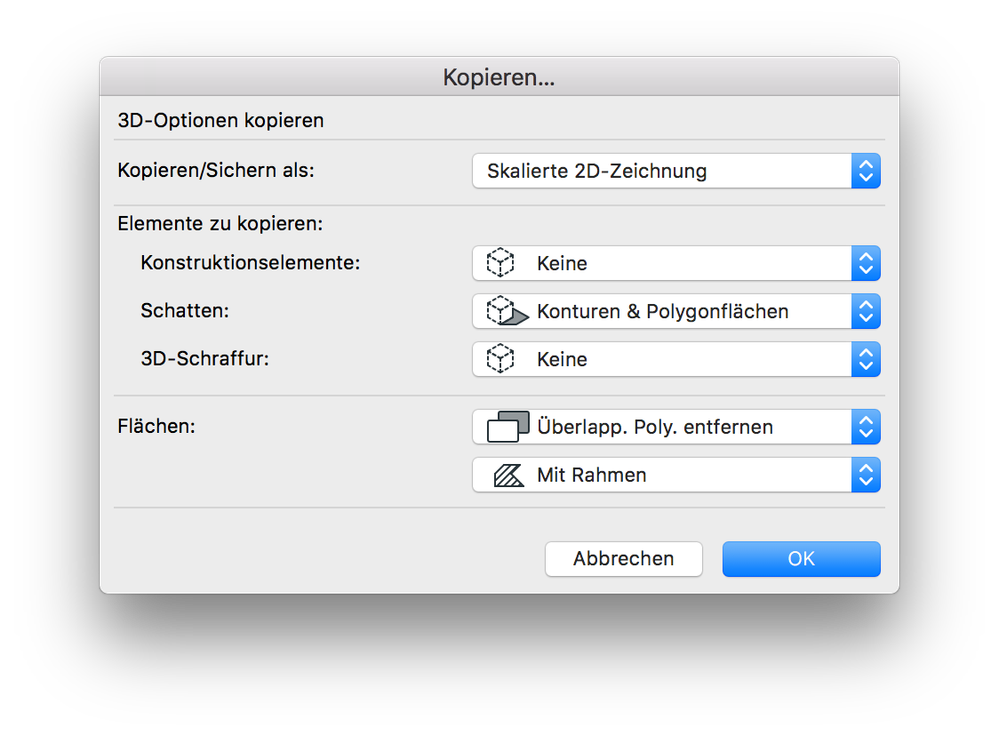Click the hatched frame icon beside Mit Rahmen
The width and height of the screenshot is (999, 736).
pyautogui.click(x=509, y=475)
